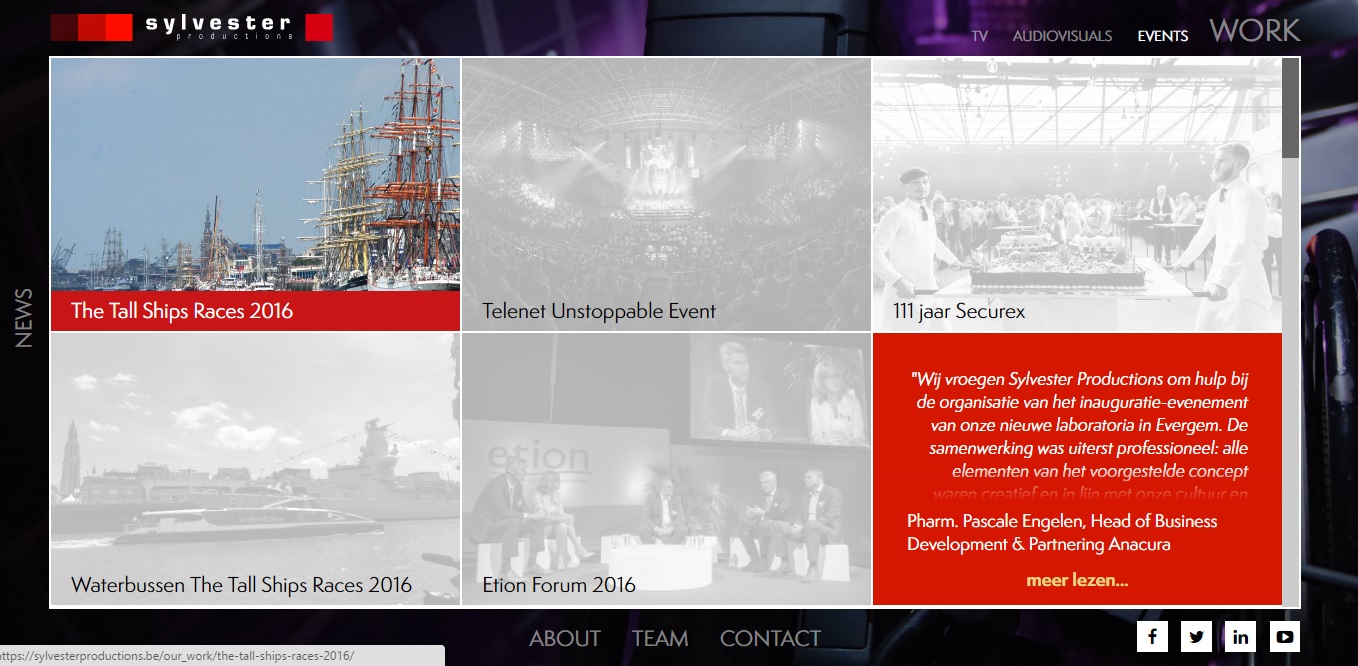Open the Etion Forum 2016 title
Viewport: 1358px width, 666px height.
click(559, 585)
